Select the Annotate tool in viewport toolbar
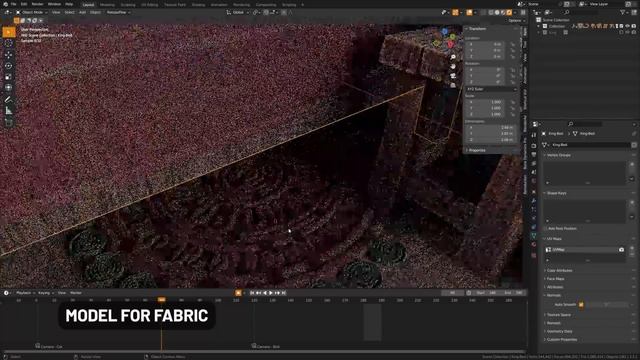The height and width of the screenshot is (360, 640). (x=9, y=100)
